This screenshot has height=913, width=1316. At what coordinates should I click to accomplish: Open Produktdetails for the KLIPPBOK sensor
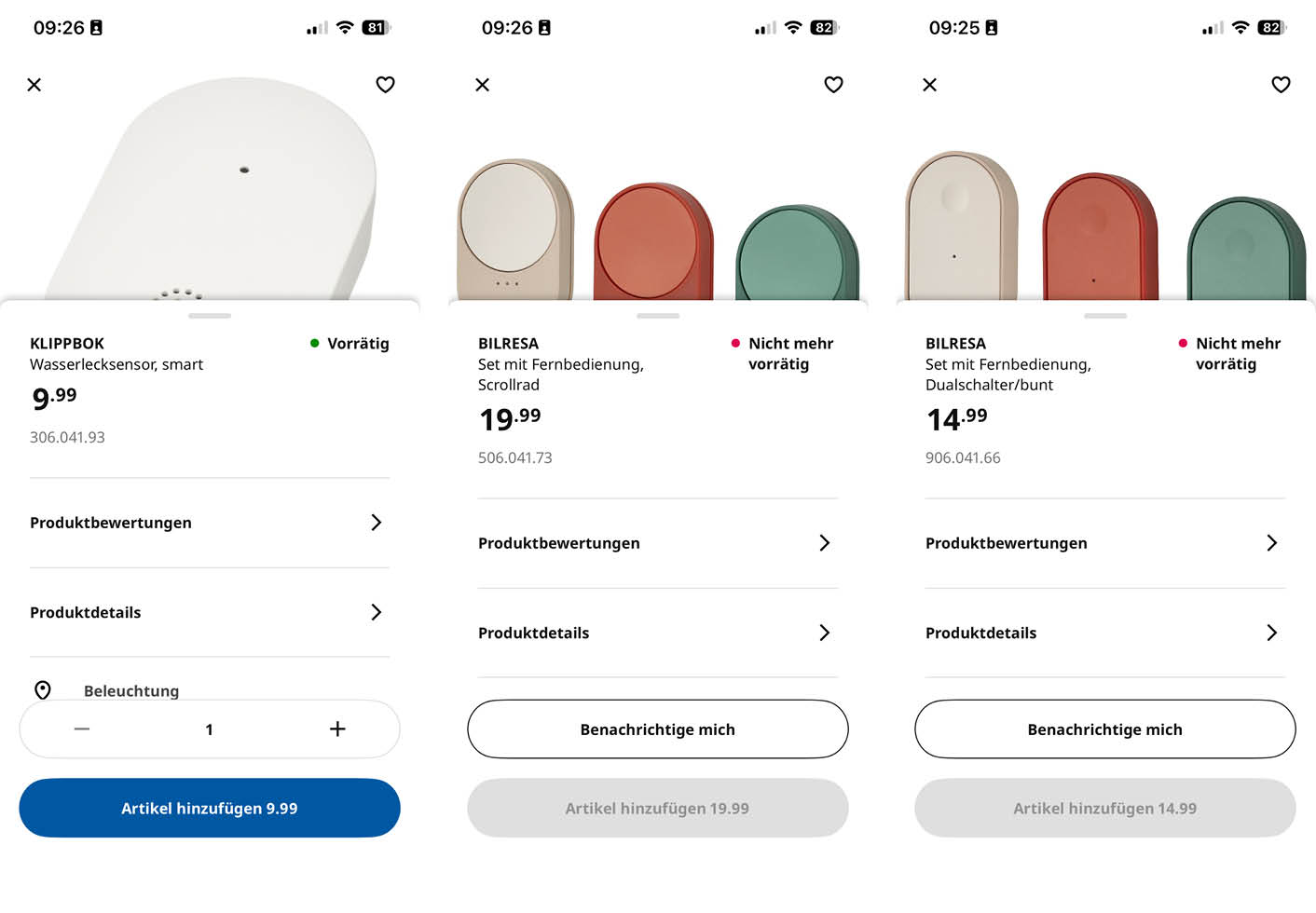point(209,612)
